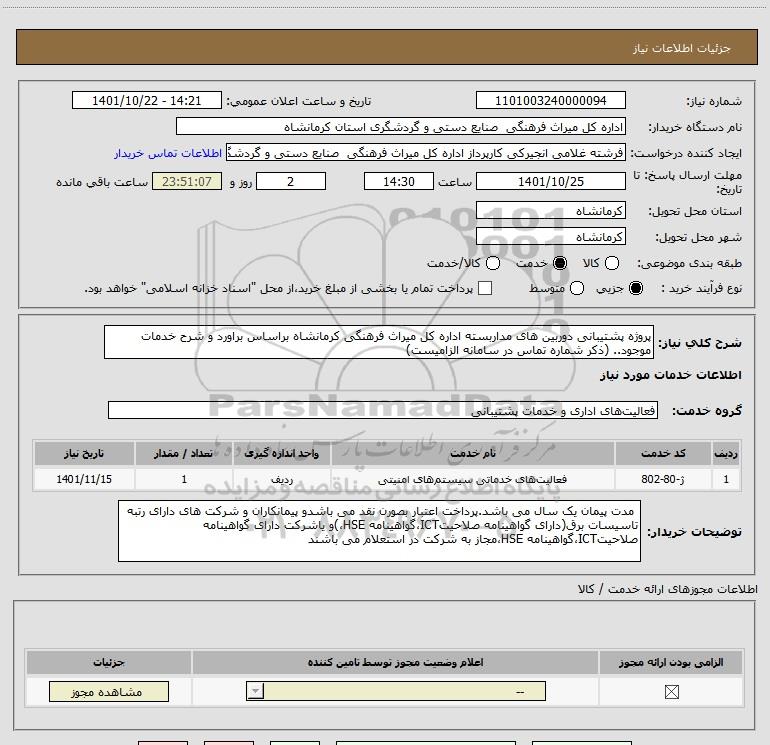Click the service group field

tap(383, 410)
